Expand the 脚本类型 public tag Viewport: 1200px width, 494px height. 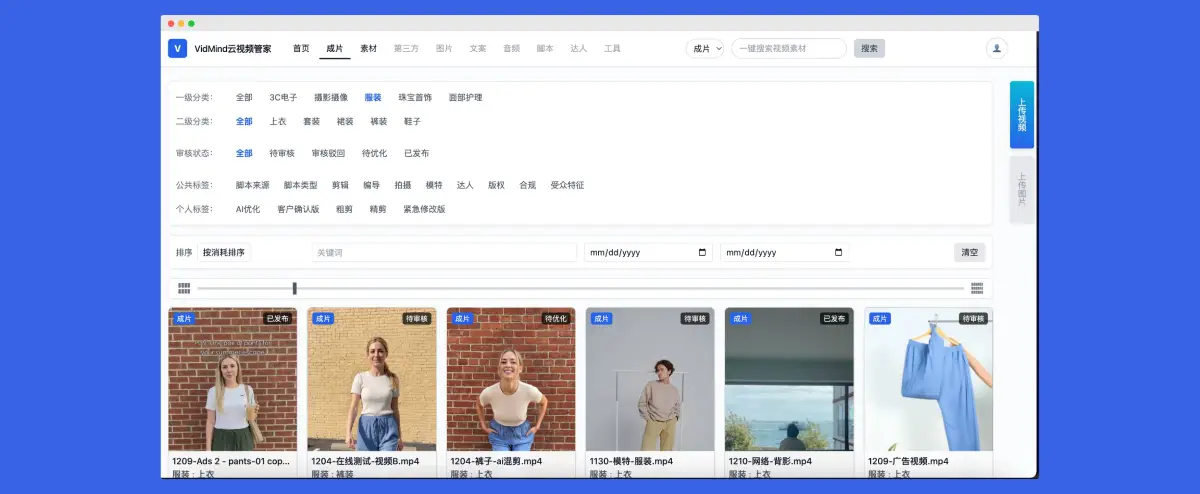[x=301, y=185]
